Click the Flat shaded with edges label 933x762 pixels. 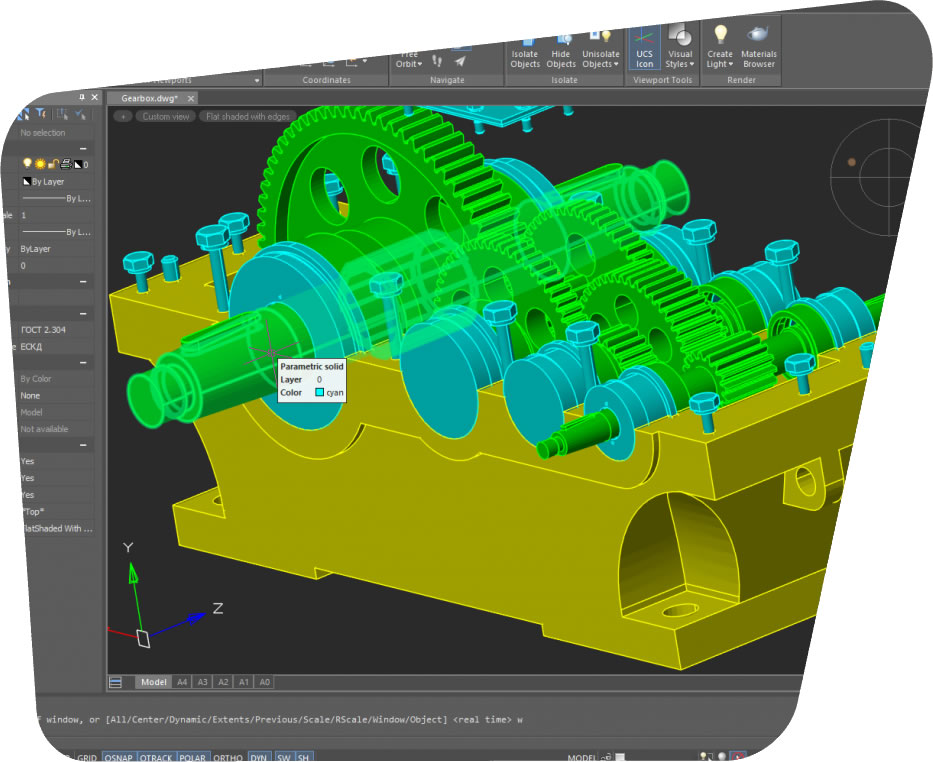pyautogui.click(x=248, y=117)
